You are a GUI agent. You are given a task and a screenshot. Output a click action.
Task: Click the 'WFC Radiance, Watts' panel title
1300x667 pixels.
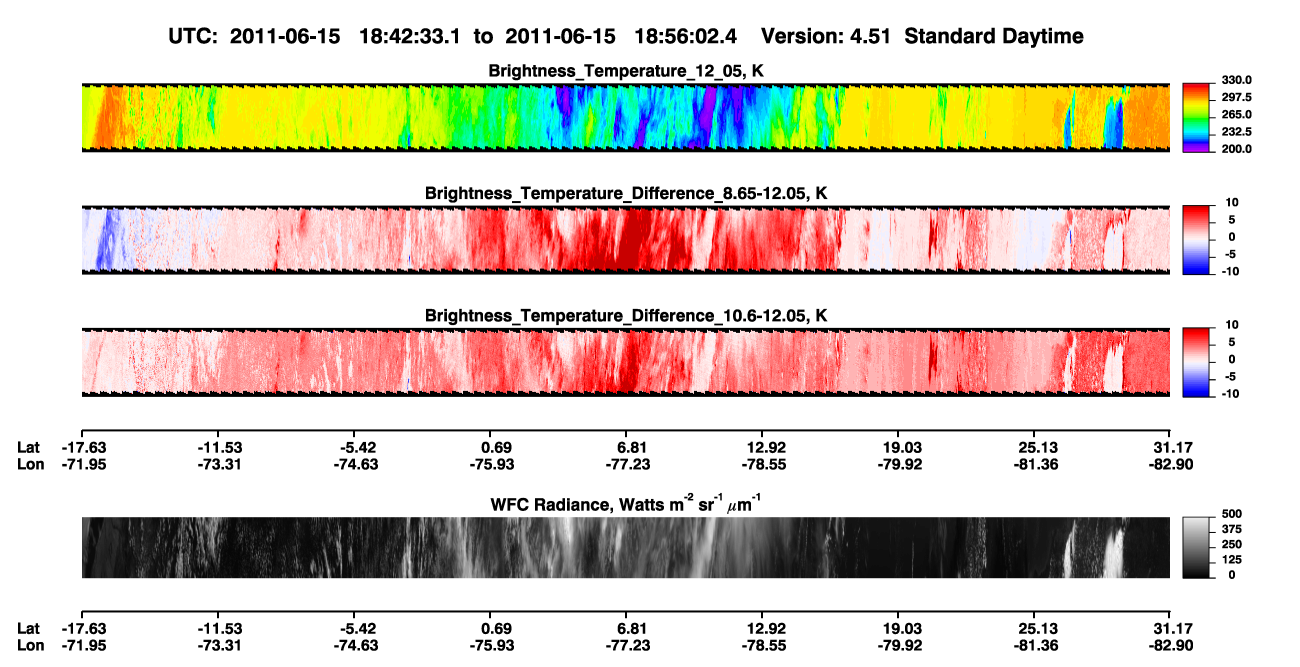pos(626,504)
